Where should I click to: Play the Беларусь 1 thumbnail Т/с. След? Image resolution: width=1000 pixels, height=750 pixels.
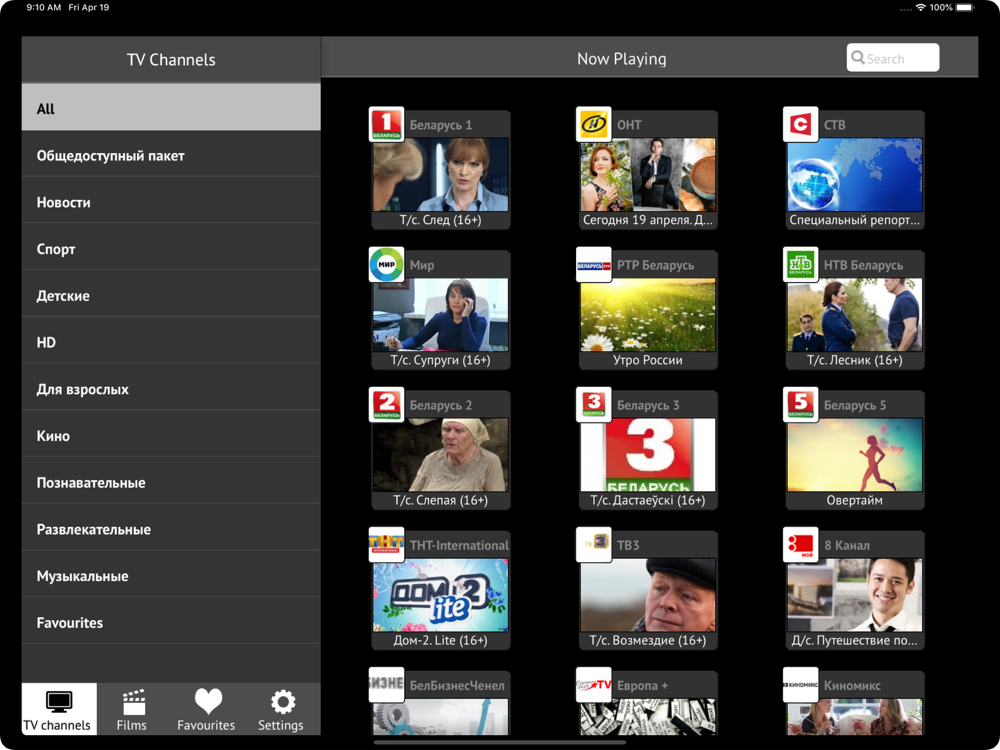(x=441, y=175)
